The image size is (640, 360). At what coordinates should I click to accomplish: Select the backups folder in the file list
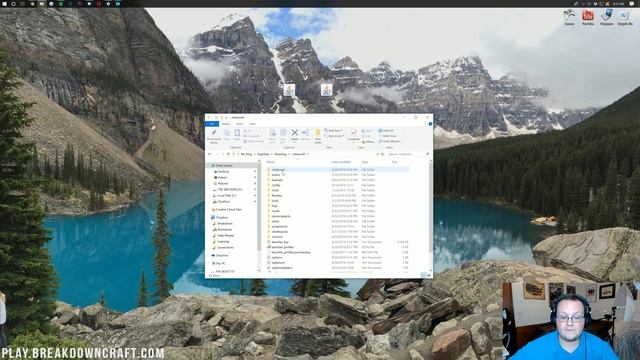[277, 180]
